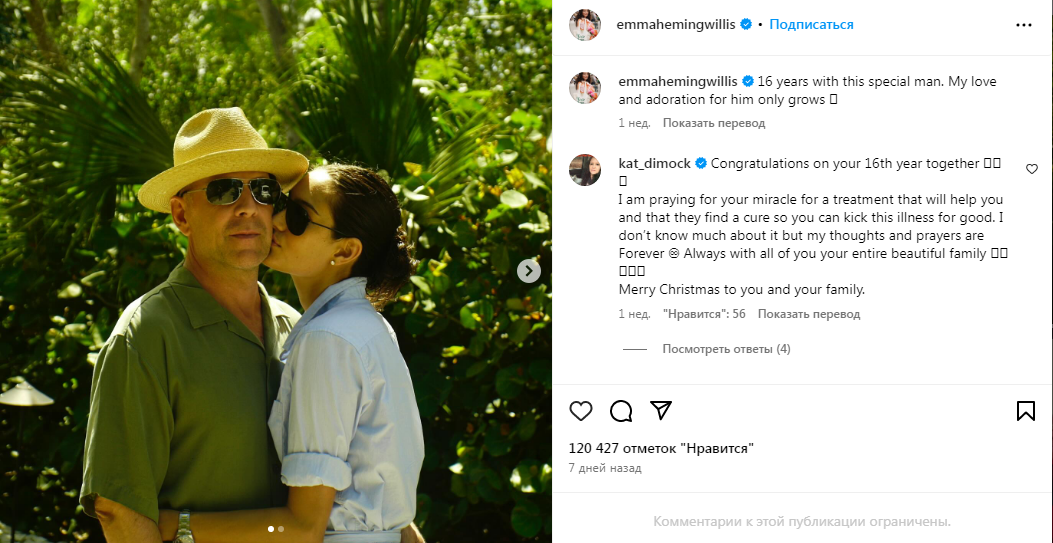Go to next photo with arrow

pos(529,270)
